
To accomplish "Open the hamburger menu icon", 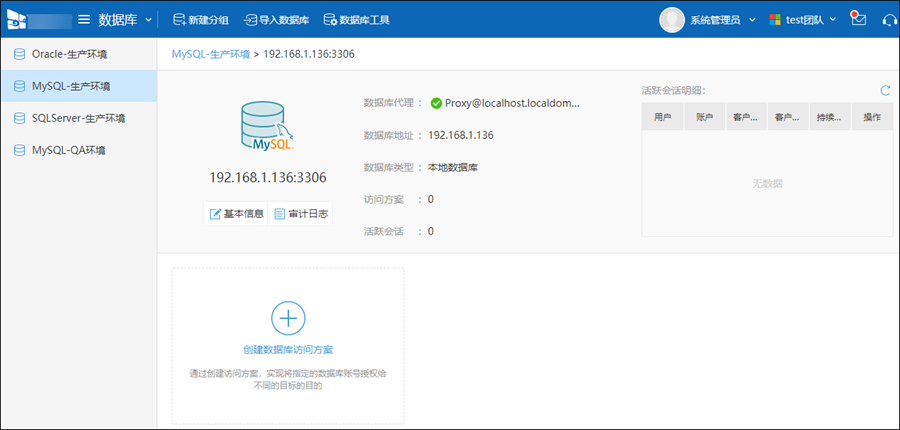I will pyautogui.click(x=84, y=20).
